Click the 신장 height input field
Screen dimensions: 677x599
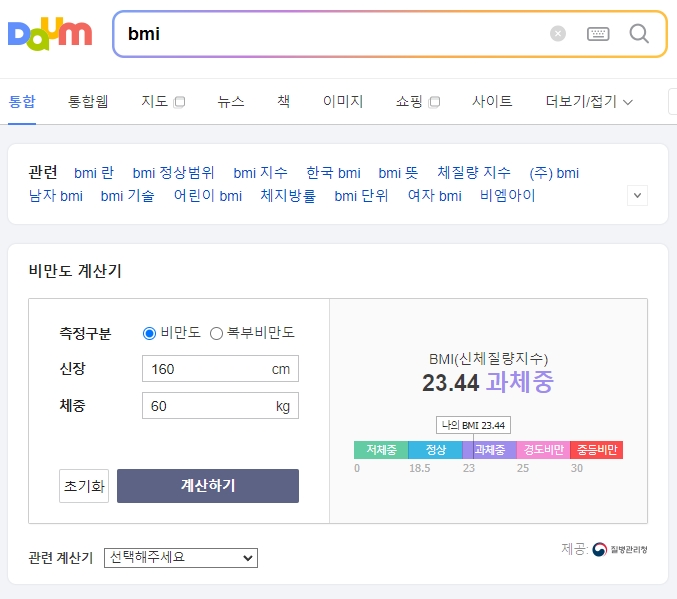[x=220, y=368]
